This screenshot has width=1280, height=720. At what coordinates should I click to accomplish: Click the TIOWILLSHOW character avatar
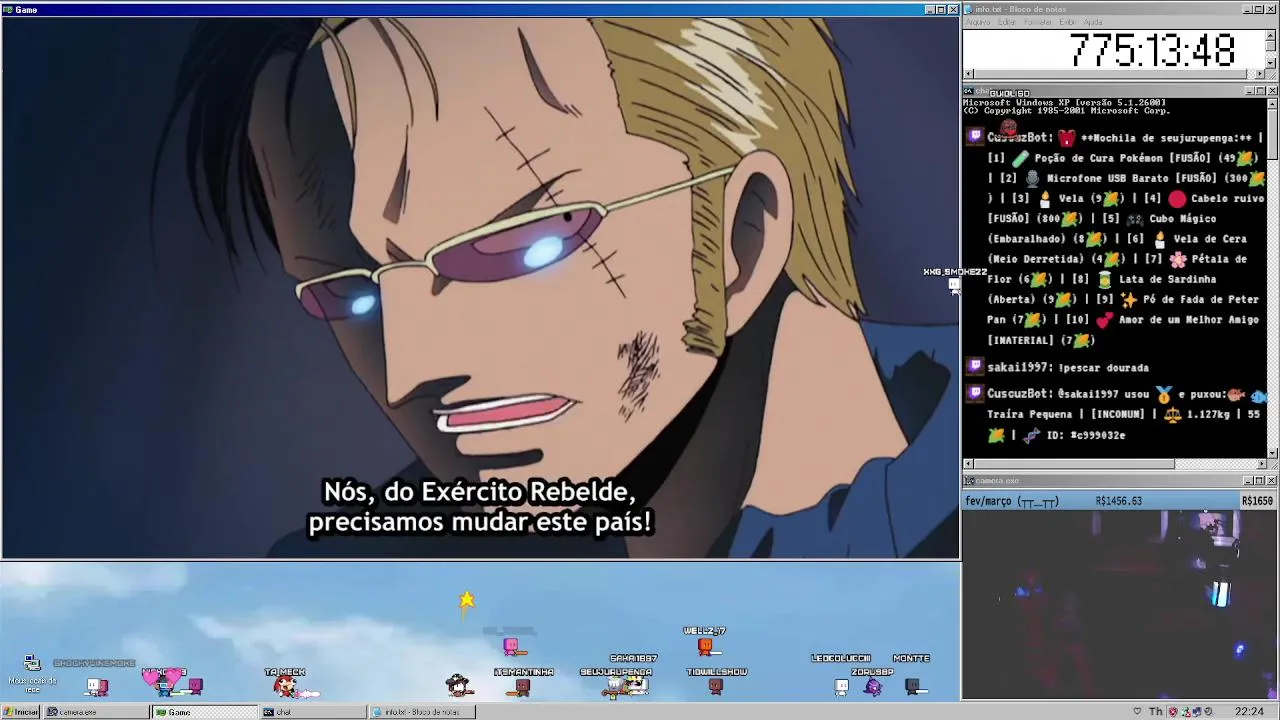(x=715, y=686)
